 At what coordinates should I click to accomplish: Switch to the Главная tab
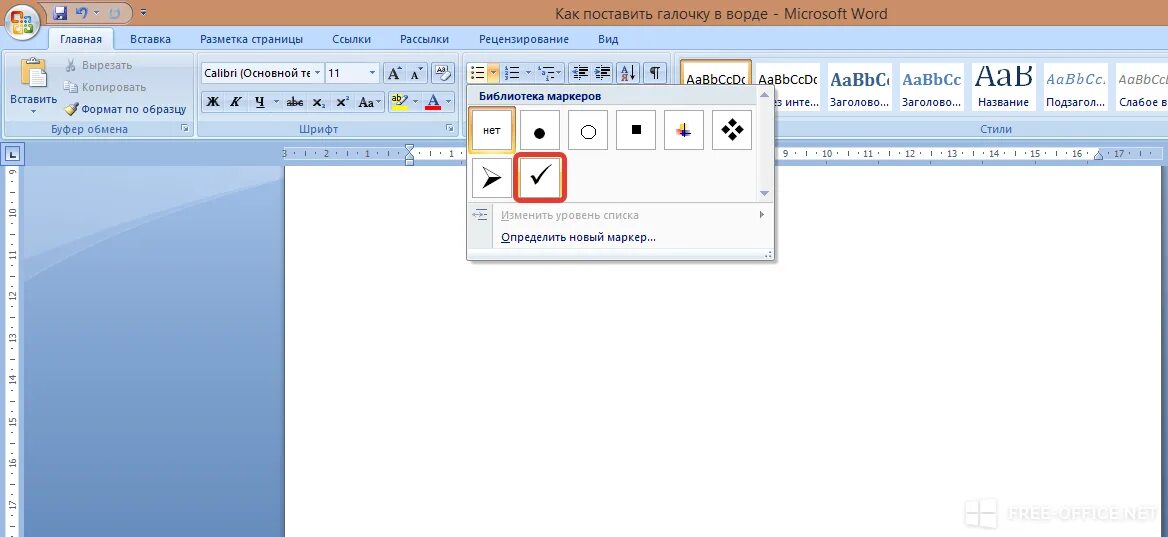point(80,39)
